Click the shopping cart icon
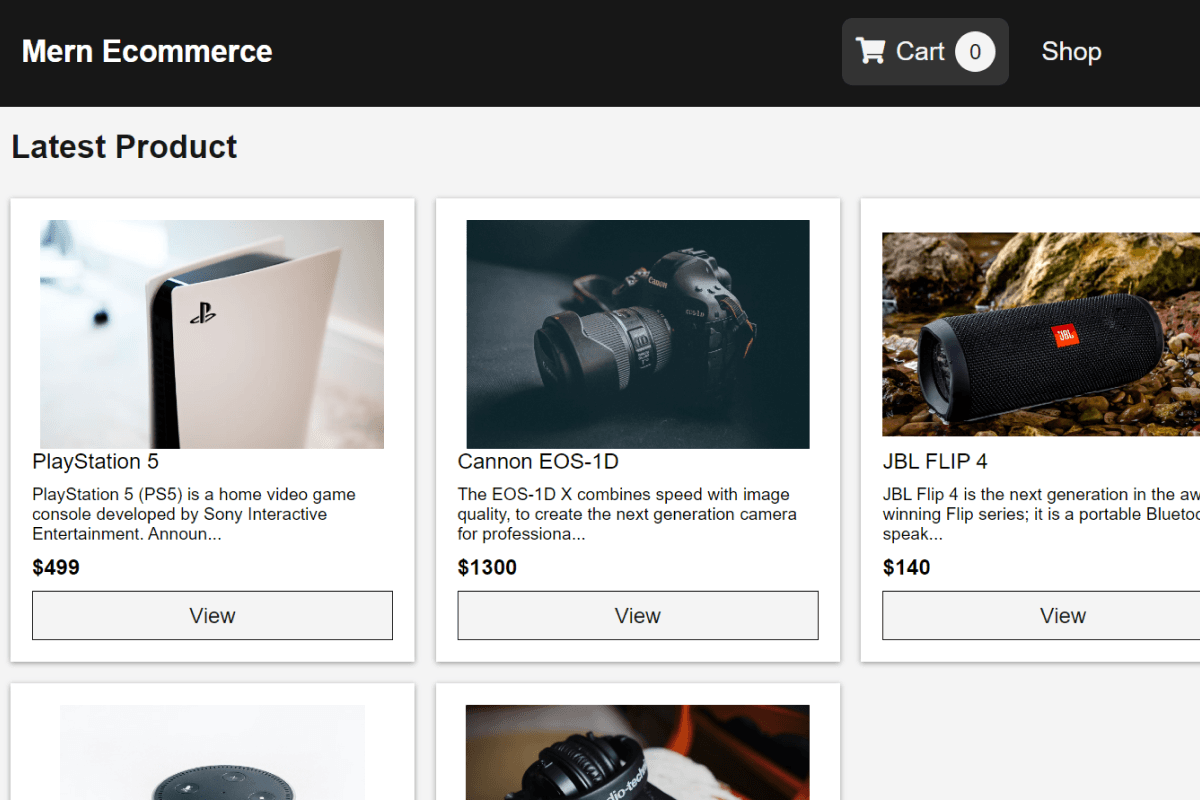 870,51
